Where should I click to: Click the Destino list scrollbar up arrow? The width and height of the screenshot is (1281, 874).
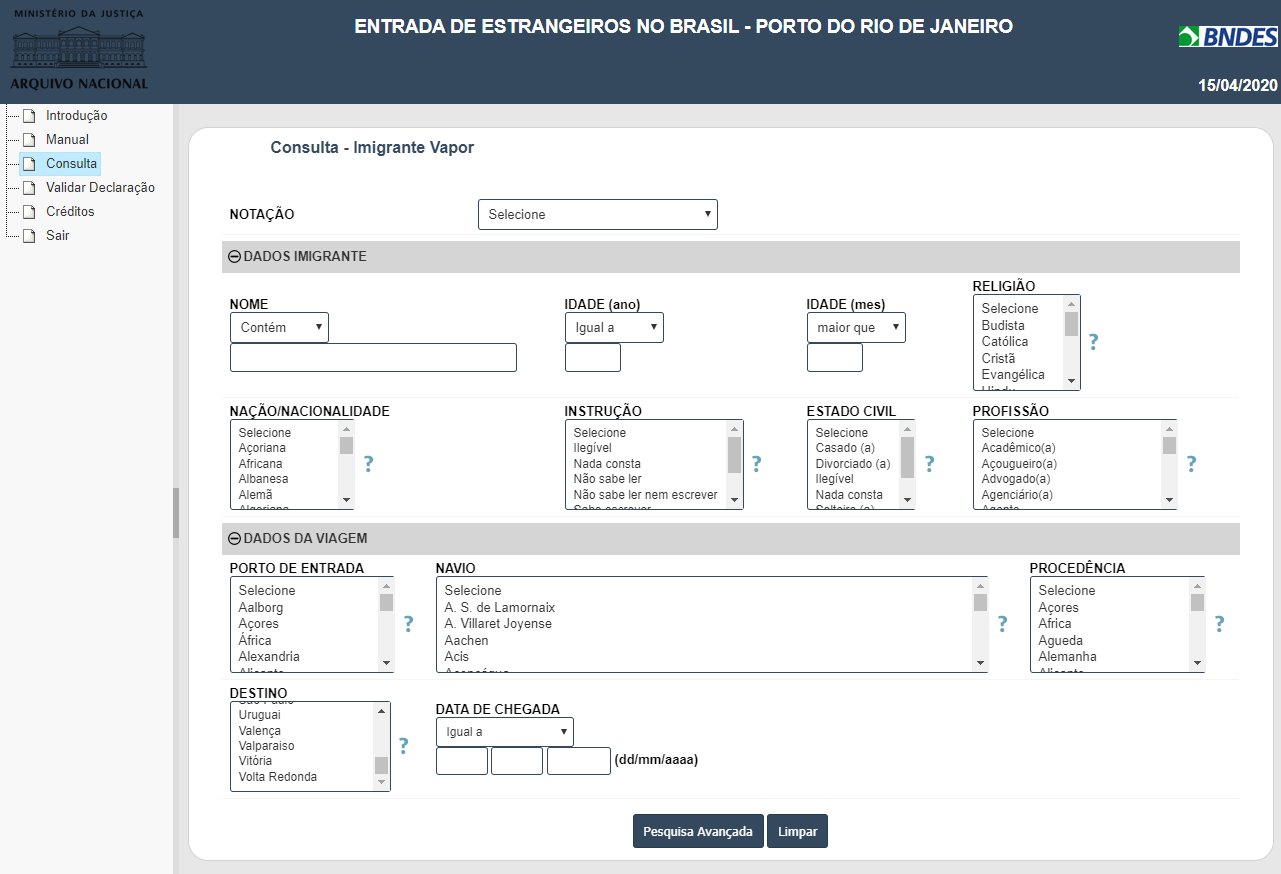pyautogui.click(x=381, y=711)
